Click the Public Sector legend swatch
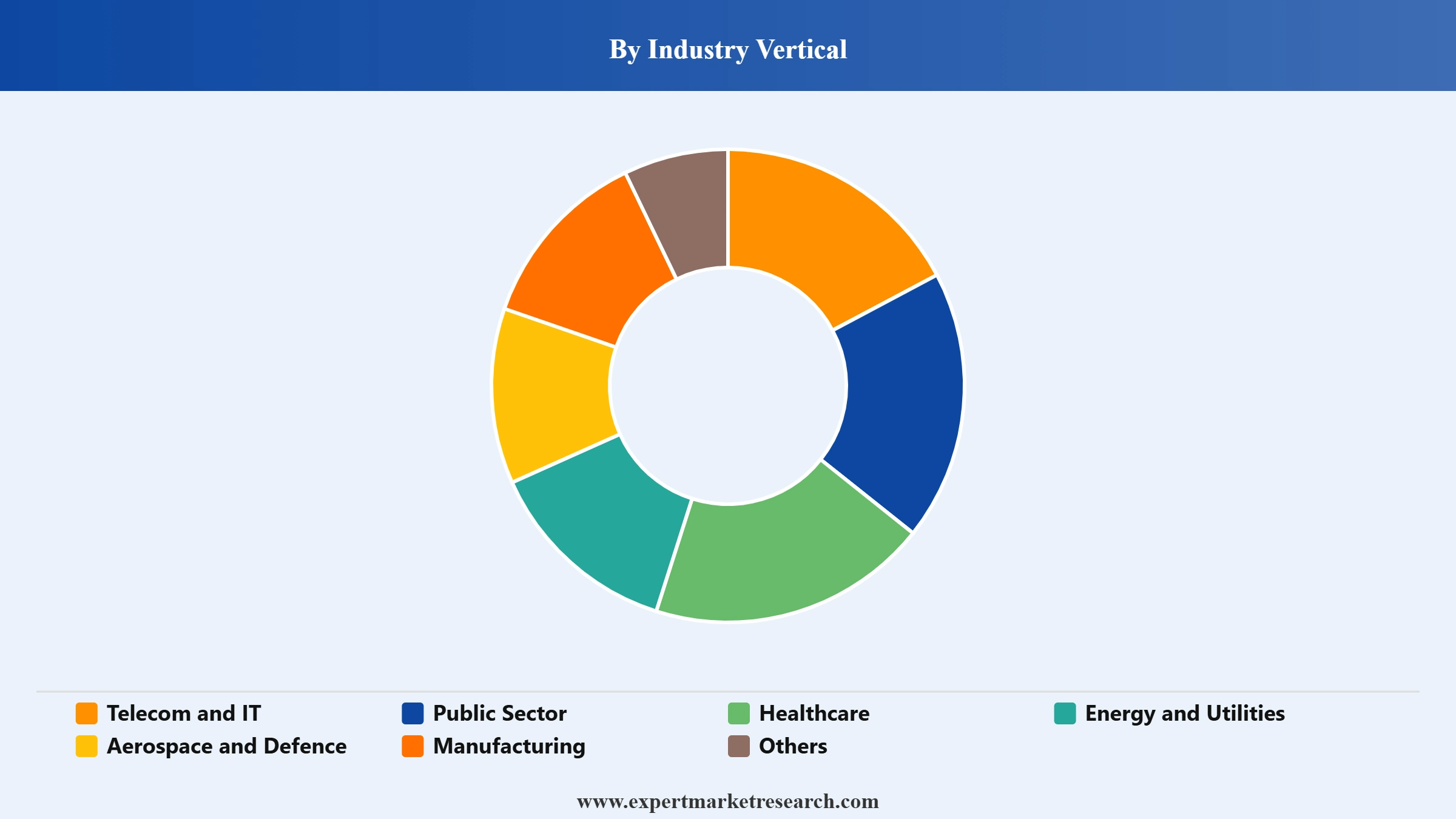The image size is (1456, 819). click(x=413, y=713)
